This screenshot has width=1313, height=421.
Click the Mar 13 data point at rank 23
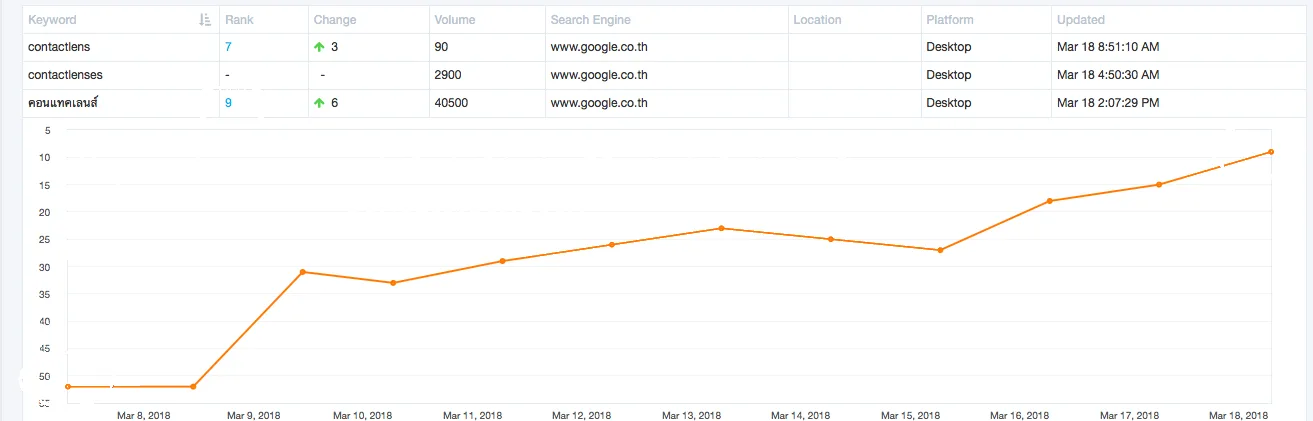click(721, 228)
